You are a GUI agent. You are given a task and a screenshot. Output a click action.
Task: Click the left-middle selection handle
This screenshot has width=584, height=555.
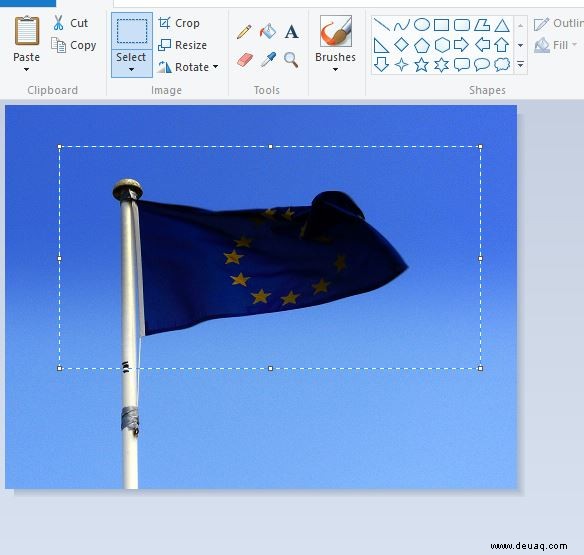click(x=60, y=258)
